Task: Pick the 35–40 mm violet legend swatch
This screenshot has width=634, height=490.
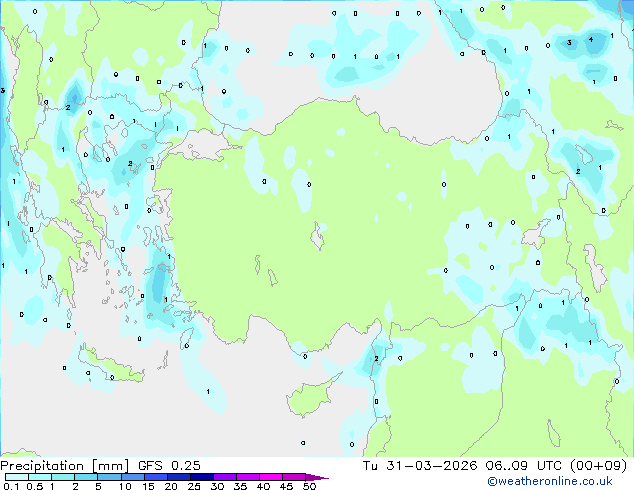Action: pos(248,477)
